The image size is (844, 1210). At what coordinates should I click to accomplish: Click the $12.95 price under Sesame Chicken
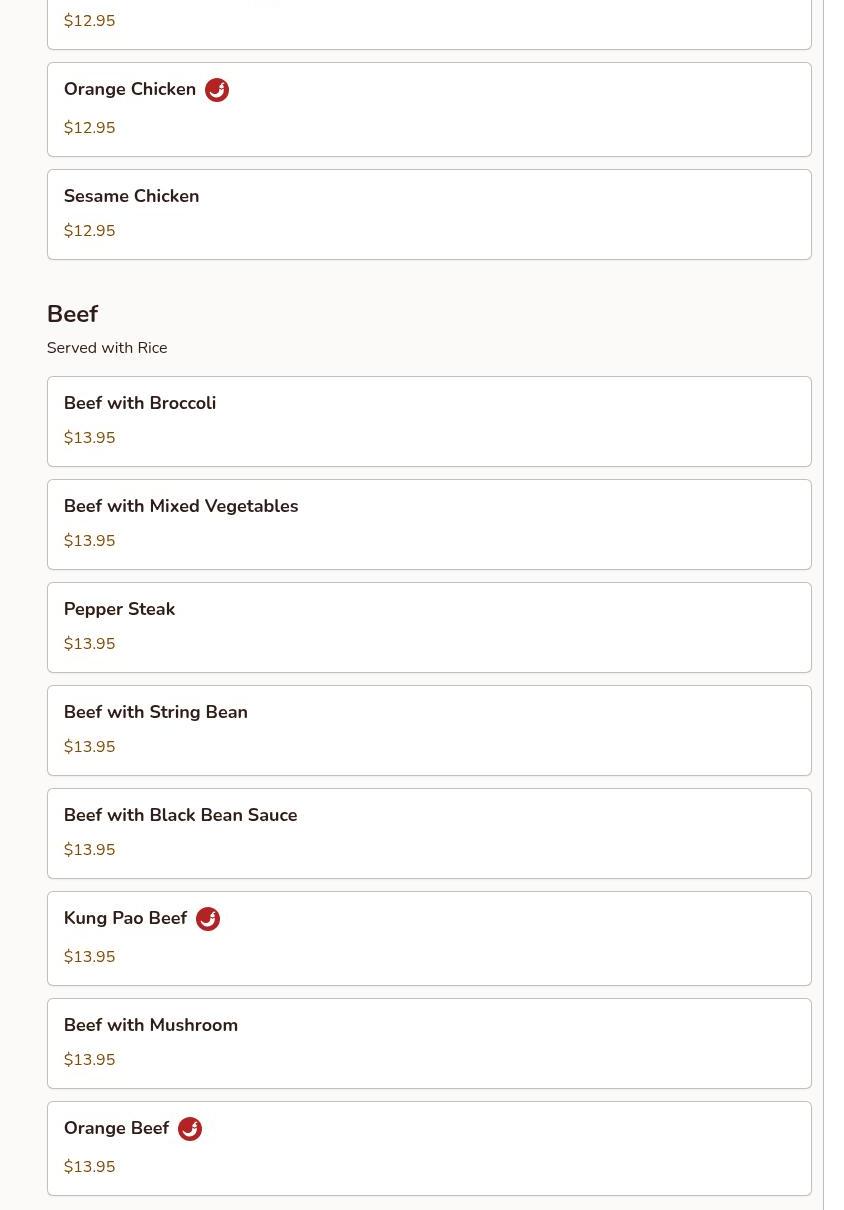pyautogui.click(x=89, y=231)
